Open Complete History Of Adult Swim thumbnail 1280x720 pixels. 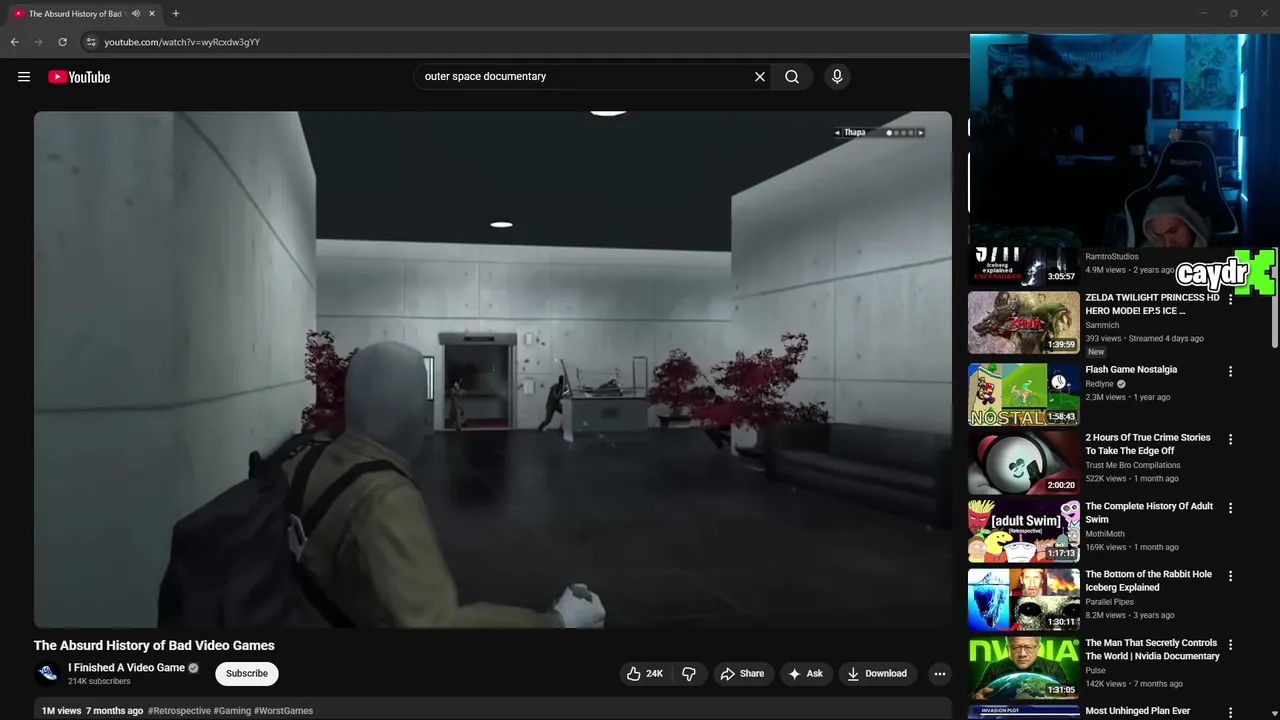[x=1024, y=531]
